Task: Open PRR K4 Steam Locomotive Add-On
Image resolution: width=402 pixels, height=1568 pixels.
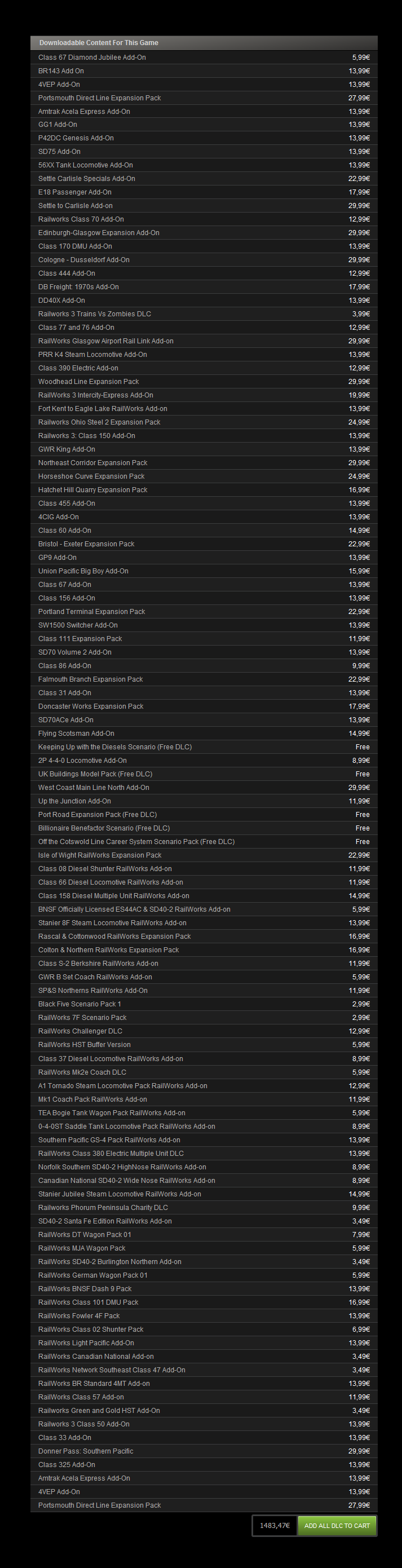Action: 204,354
